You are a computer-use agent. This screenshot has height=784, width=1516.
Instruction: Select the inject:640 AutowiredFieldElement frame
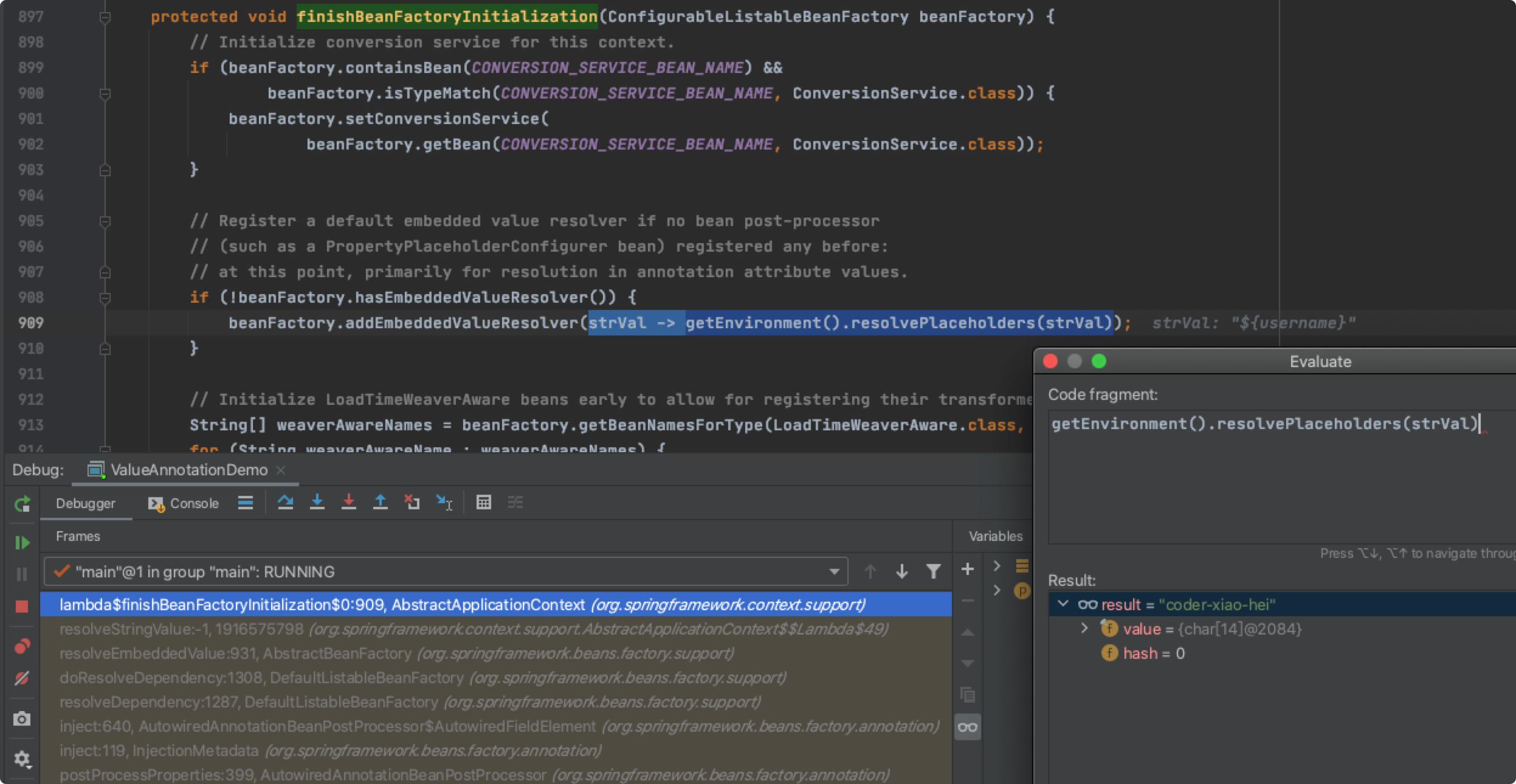(x=496, y=726)
